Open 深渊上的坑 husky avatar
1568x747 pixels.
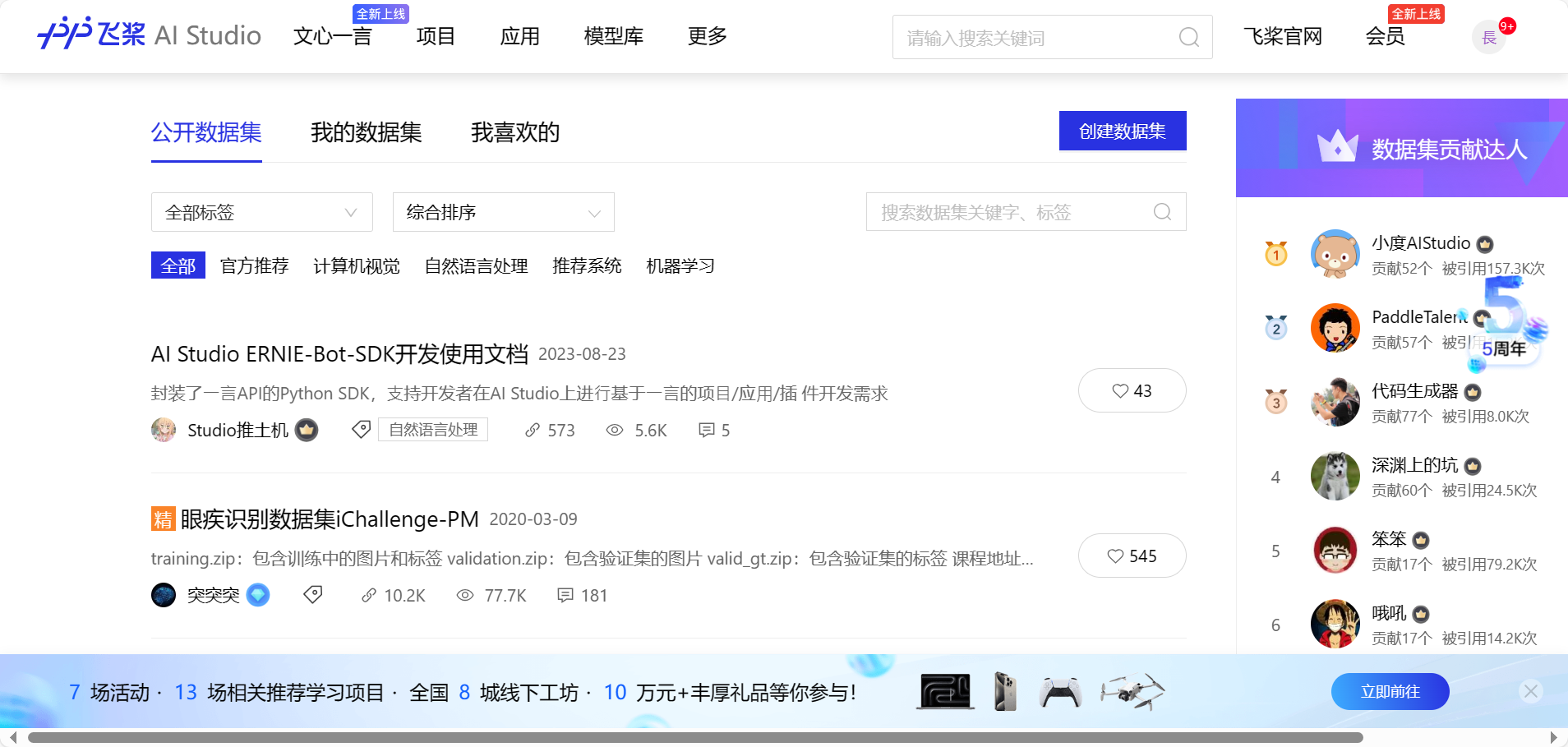[1335, 476]
